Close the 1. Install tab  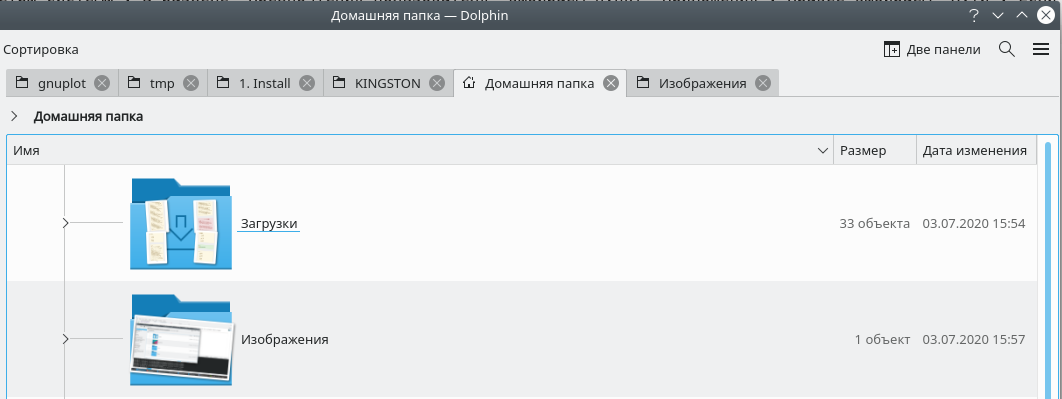tap(307, 83)
